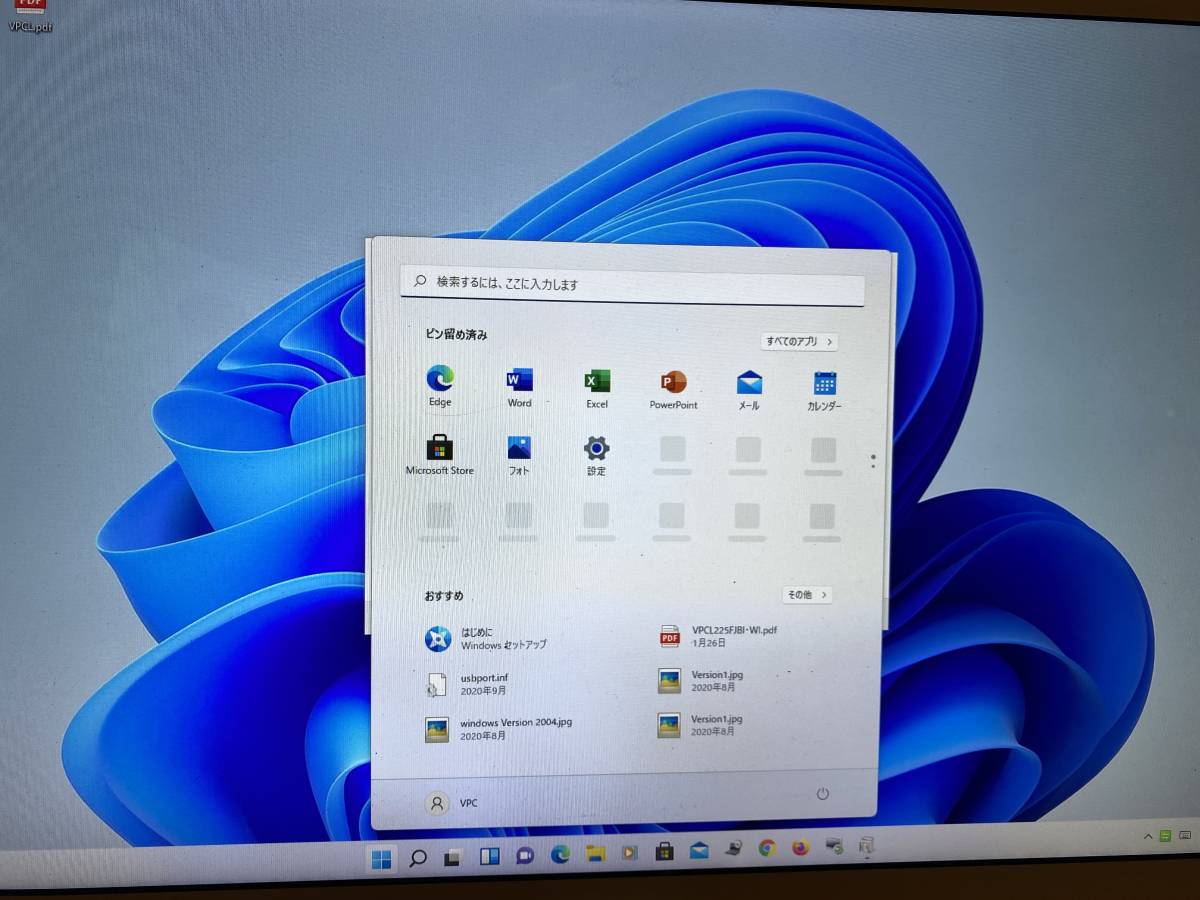The height and width of the screenshot is (900, 1200).
Task: Open Version1.jpg next to usbport.inf
Action: (x=702, y=680)
